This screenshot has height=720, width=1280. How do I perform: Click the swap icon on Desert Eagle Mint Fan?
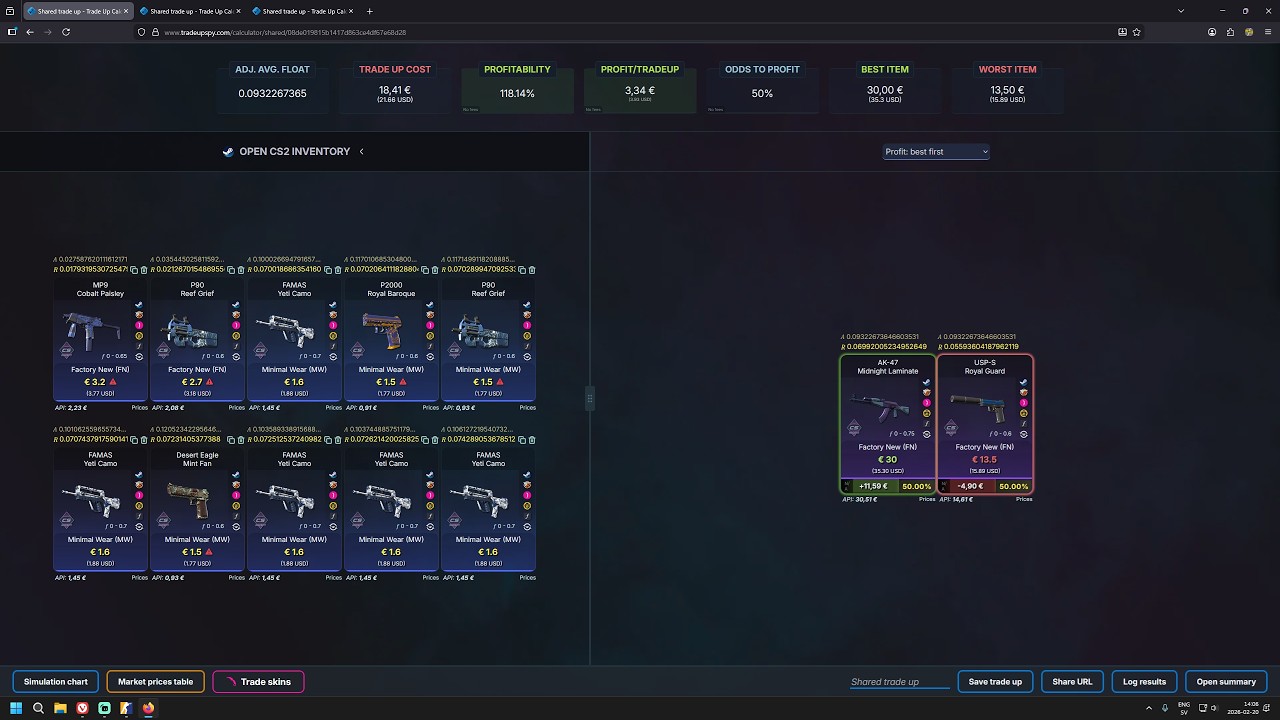tap(236, 527)
